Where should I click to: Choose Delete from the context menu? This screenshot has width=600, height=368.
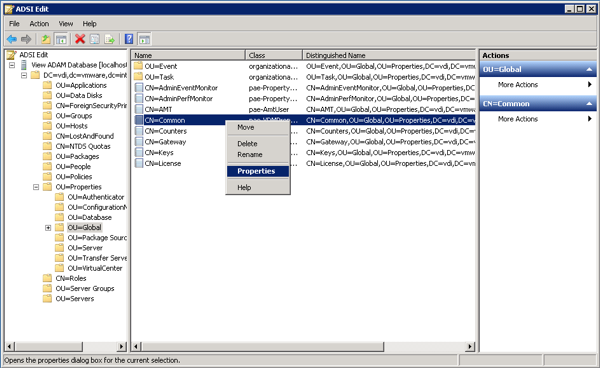click(x=258, y=144)
